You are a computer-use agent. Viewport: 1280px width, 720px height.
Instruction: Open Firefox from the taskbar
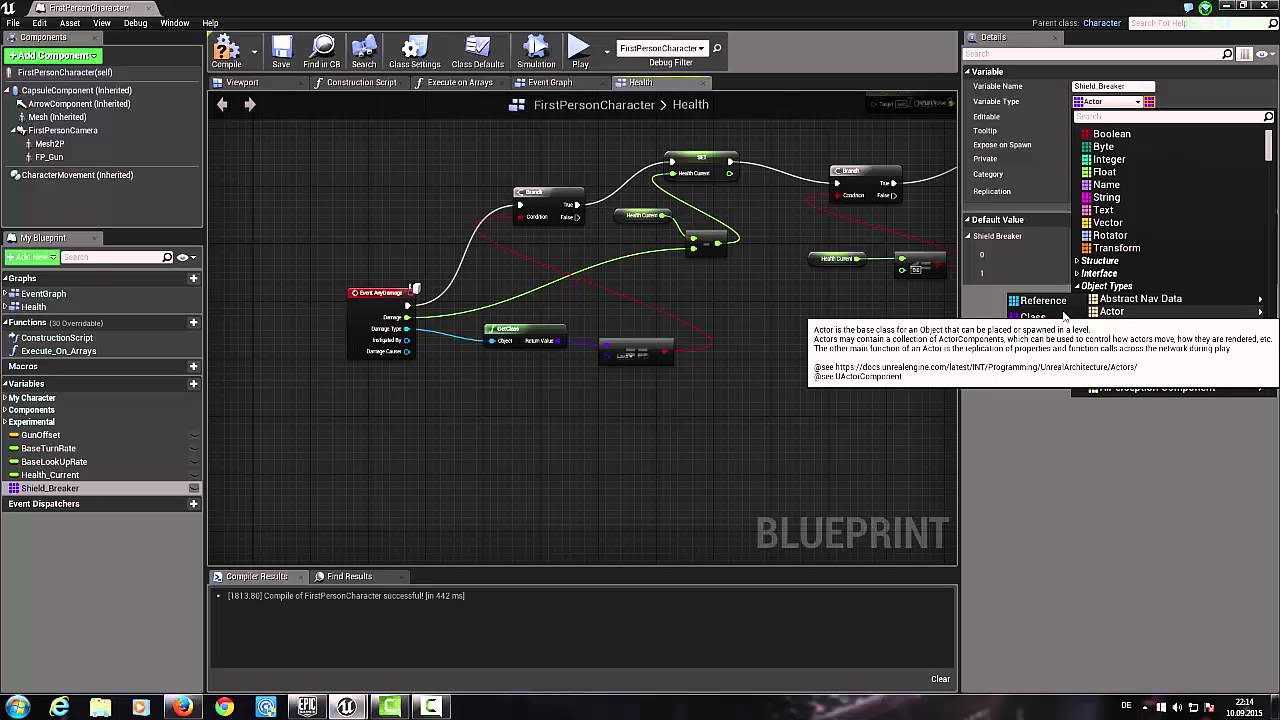pos(182,707)
